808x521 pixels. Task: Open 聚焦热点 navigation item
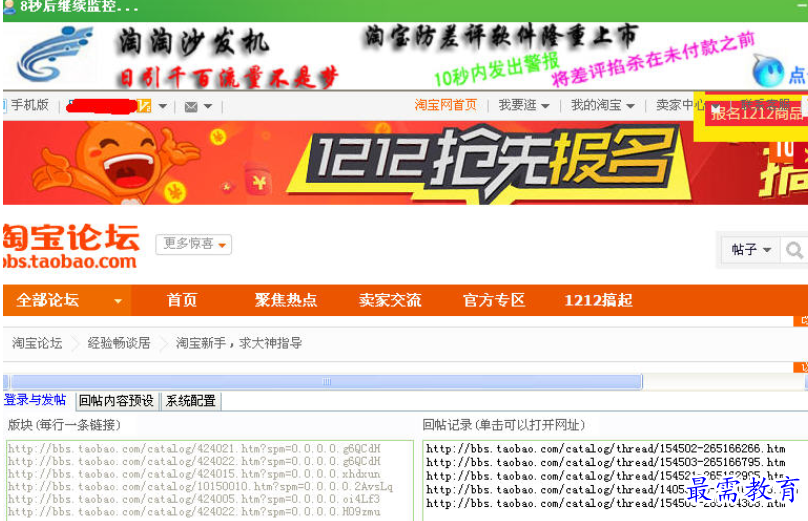coord(285,300)
